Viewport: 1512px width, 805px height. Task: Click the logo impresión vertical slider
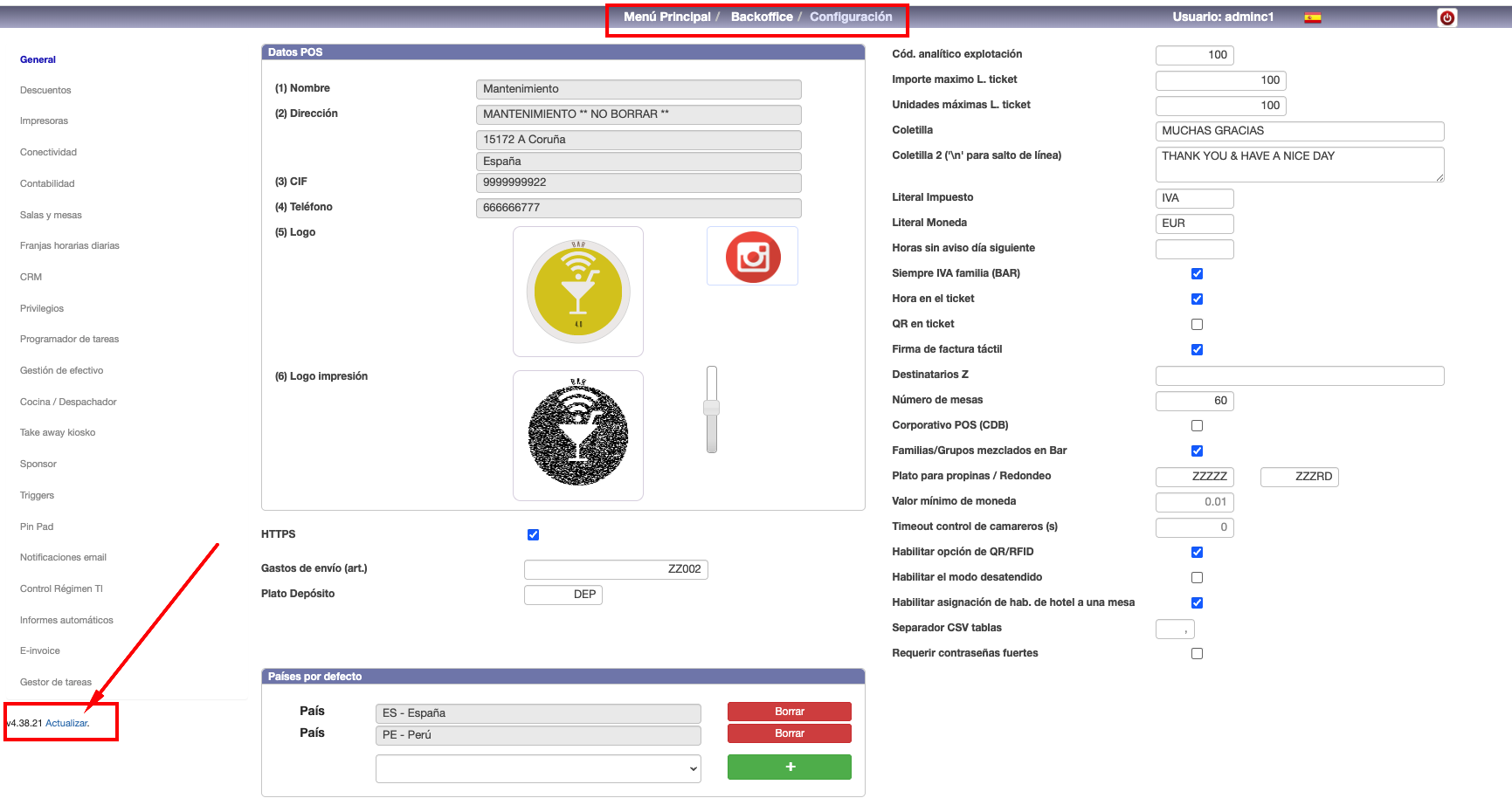point(712,409)
